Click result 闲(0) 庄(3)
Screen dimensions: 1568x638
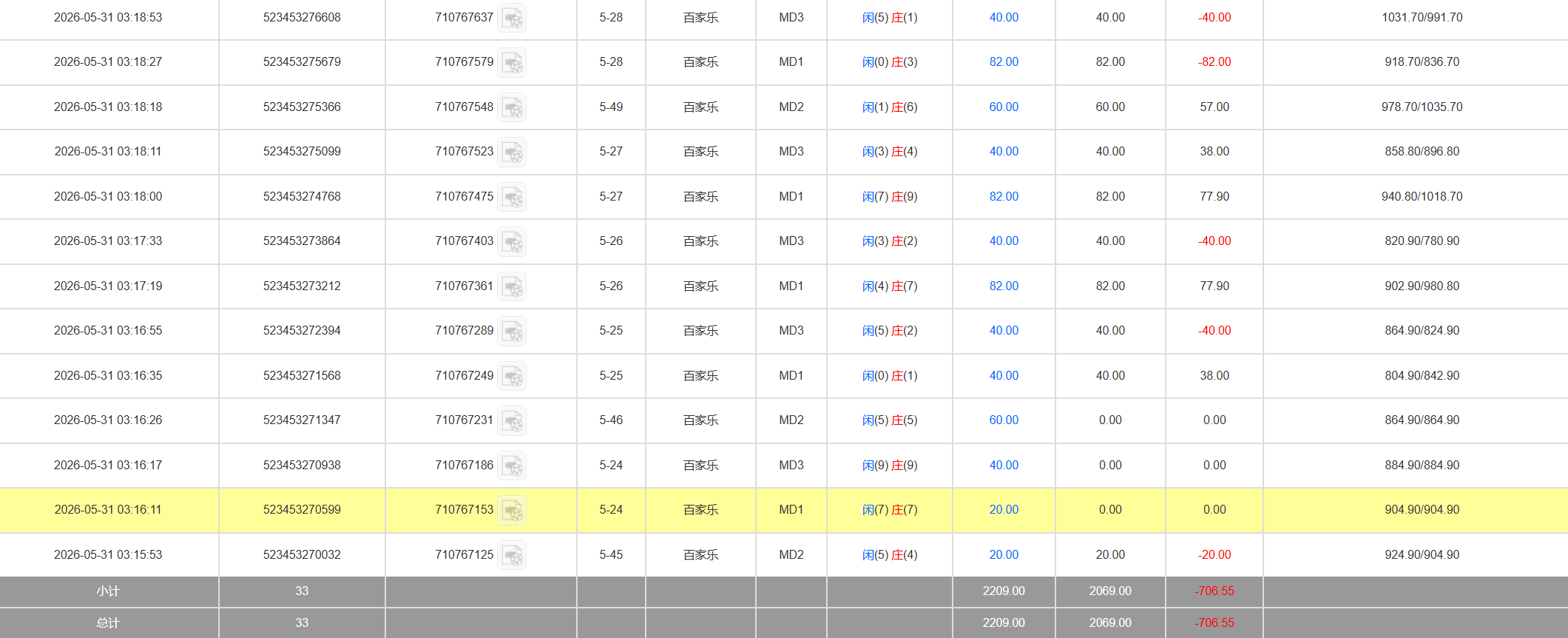tap(890, 61)
